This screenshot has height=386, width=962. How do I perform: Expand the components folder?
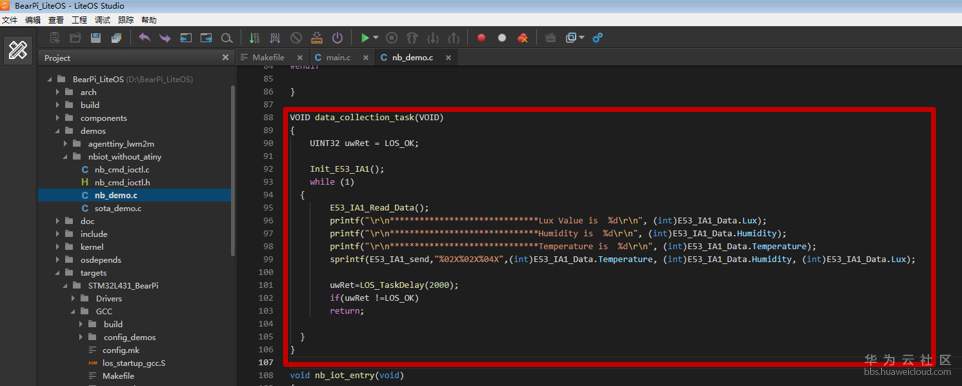point(57,118)
